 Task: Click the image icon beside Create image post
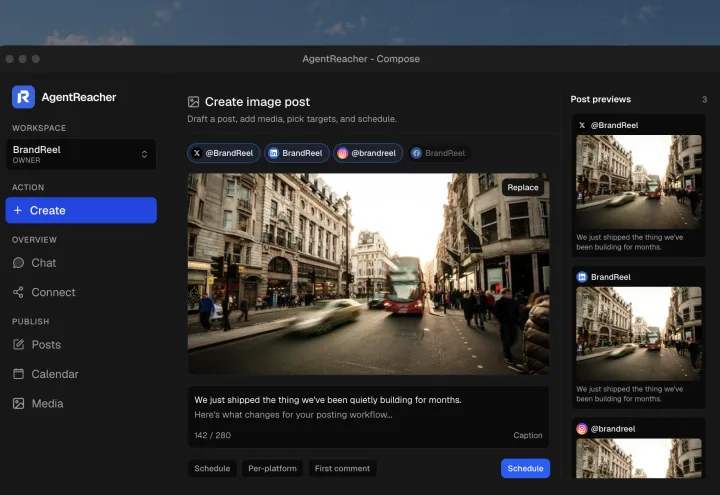[x=193, y=101]
